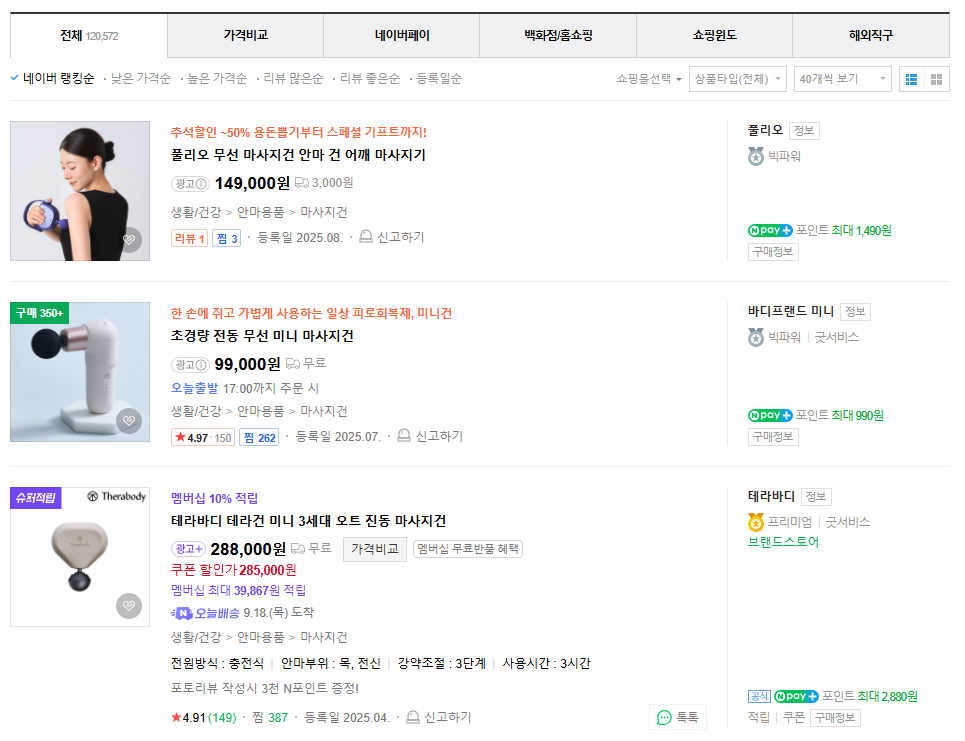This screenshot has height=741, width=965.
Task: Report 테라바디 listing via 신고하기
Action: (x=439, y=718)
